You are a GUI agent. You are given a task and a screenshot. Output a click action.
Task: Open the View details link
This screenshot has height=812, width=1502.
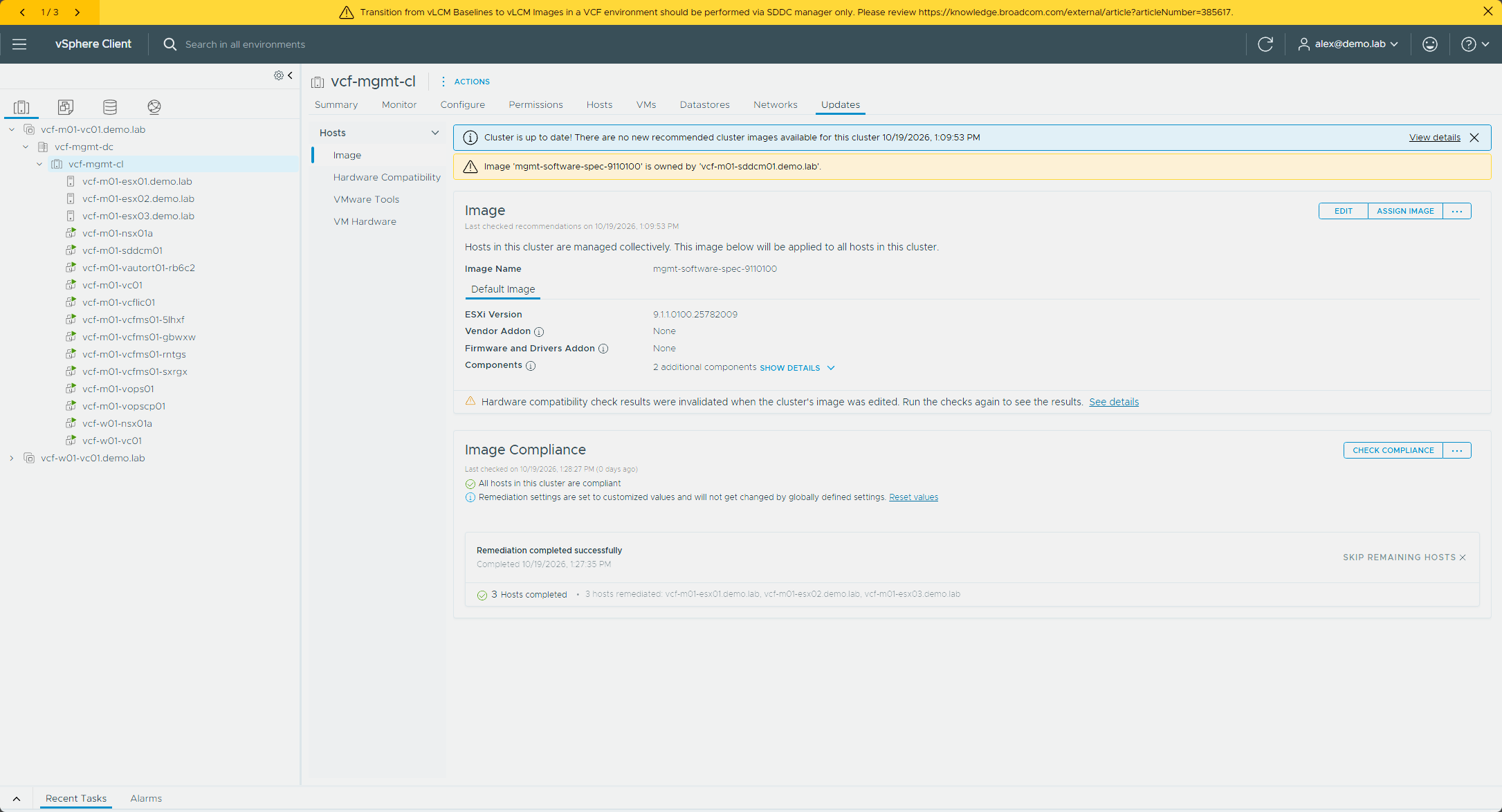[1435, 138]
